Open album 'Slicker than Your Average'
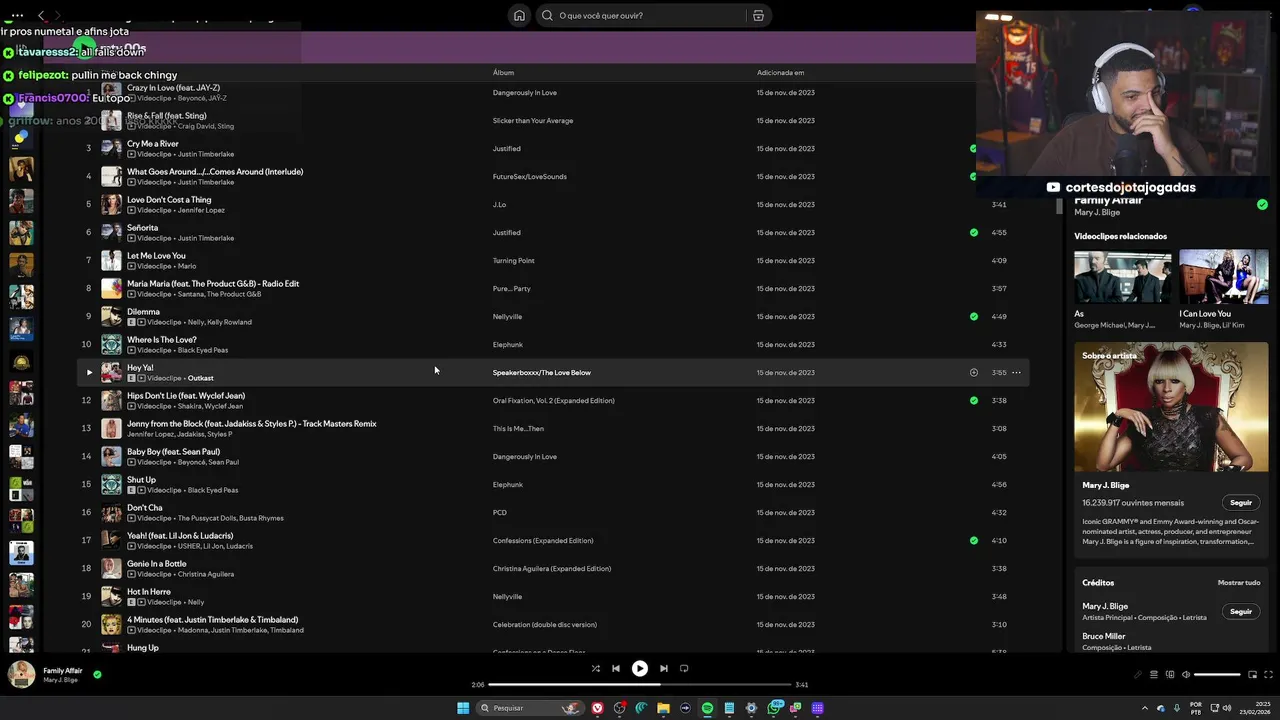1280x720 pixels. point(532,120)
